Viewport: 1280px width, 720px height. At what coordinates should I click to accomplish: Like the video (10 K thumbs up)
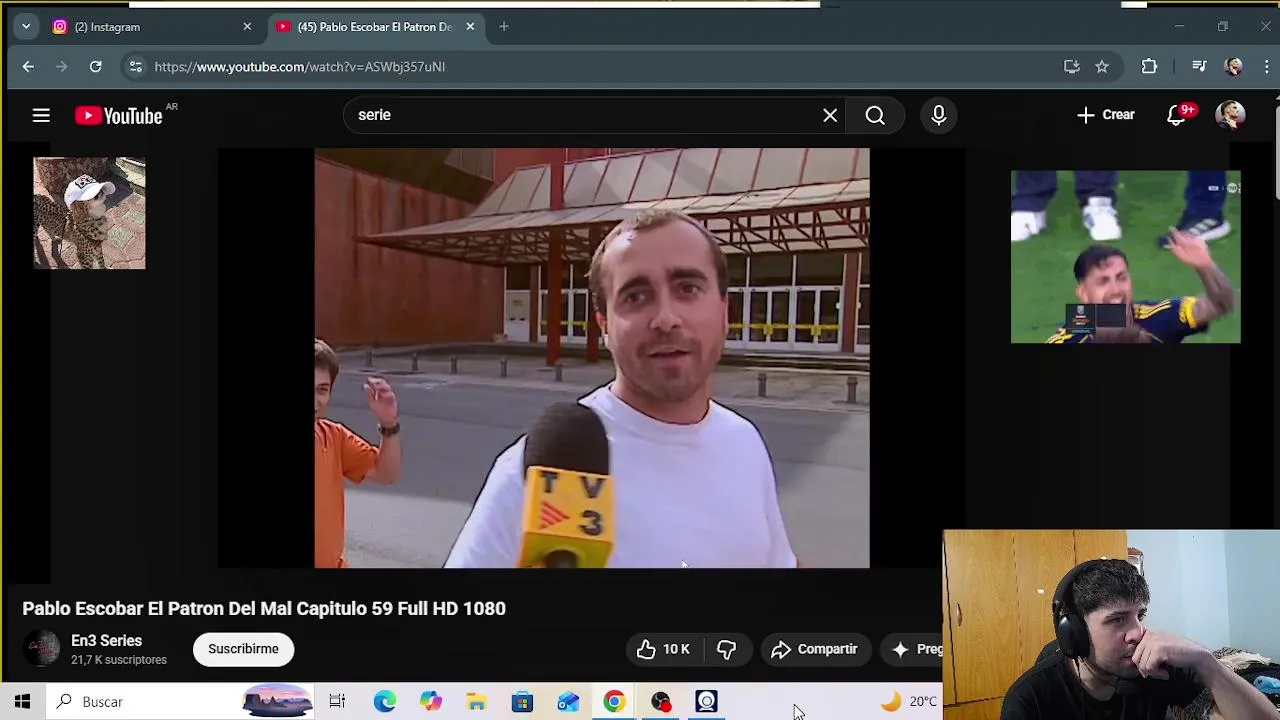(x=663, y=649)
